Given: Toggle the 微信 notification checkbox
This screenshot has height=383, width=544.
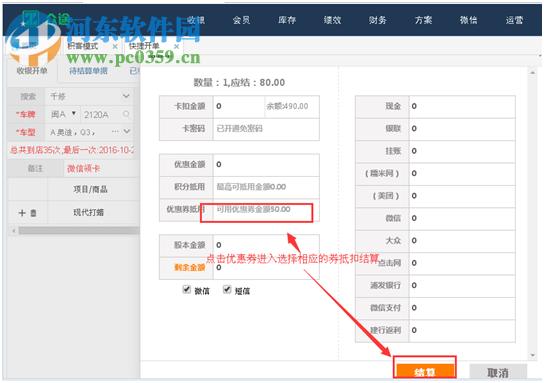Looking at the screenshot, I should click(187, 289).
